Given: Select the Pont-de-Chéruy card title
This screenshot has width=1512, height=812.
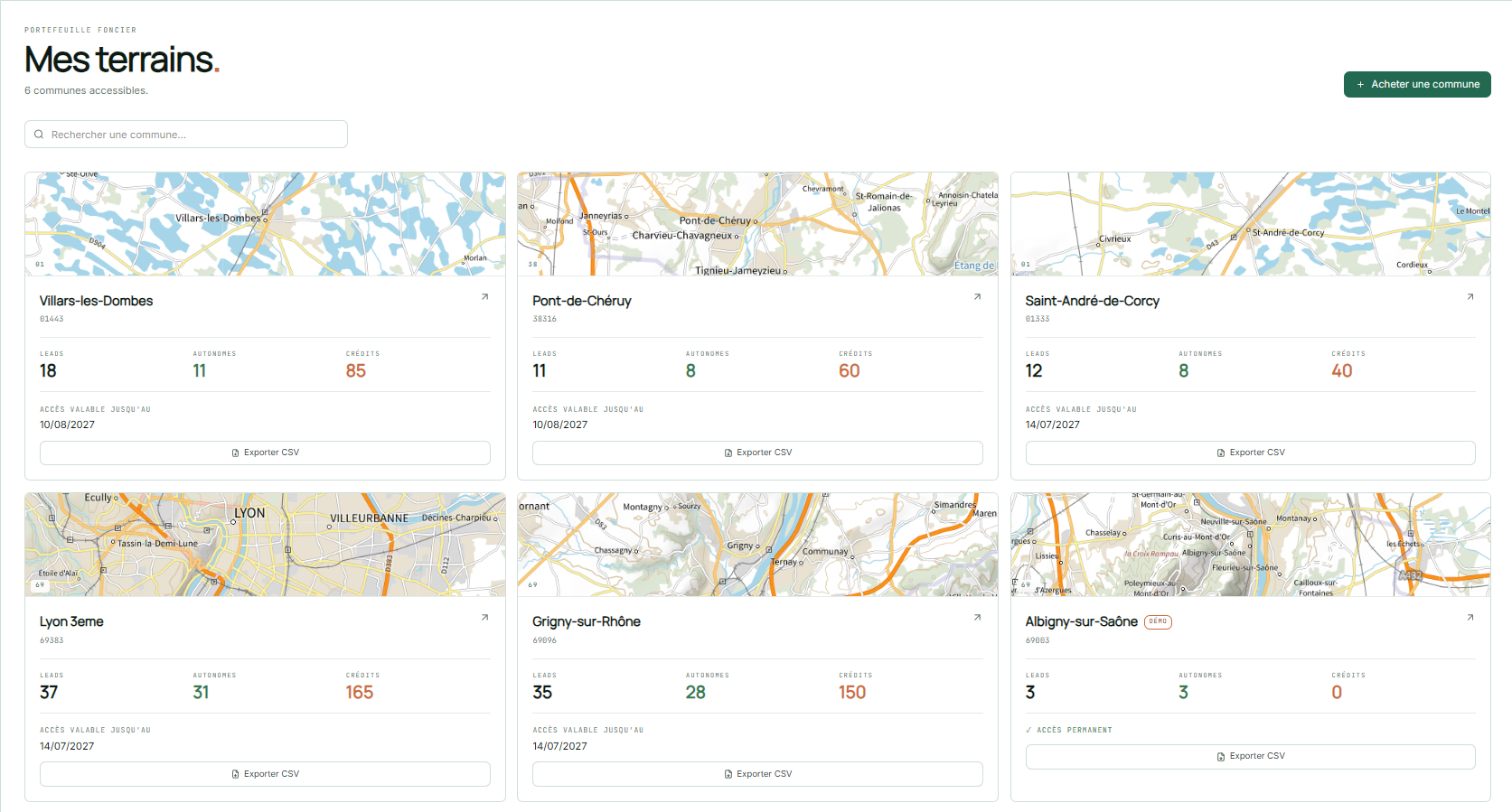Looking at the screenshot, I should tap(582, 301).
